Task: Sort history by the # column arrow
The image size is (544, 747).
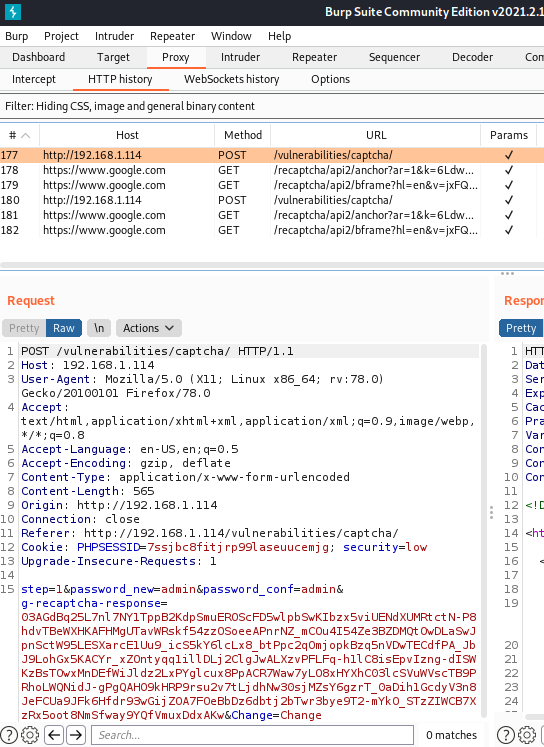Action: coord(26,135)
